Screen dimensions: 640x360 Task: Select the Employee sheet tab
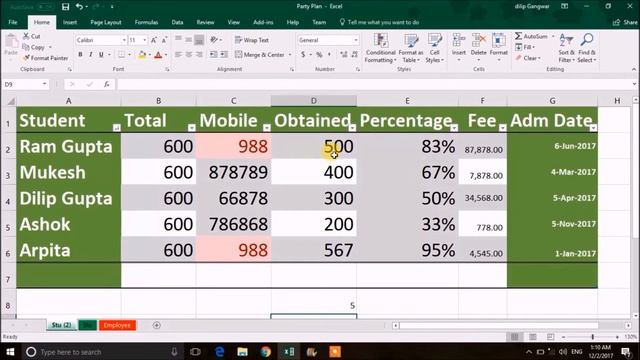[x=117, y=325]
